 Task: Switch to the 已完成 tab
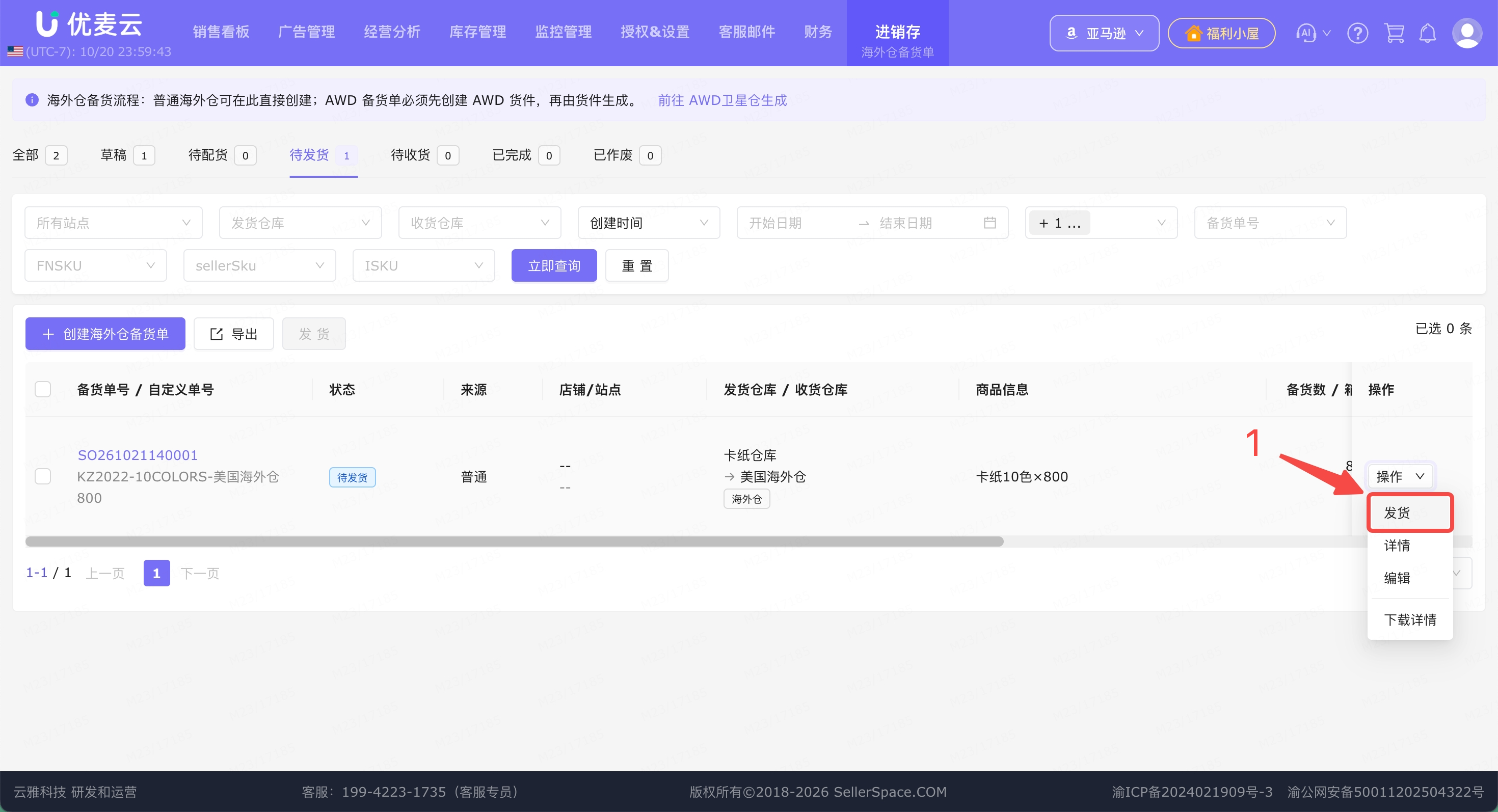pos(526,155)
